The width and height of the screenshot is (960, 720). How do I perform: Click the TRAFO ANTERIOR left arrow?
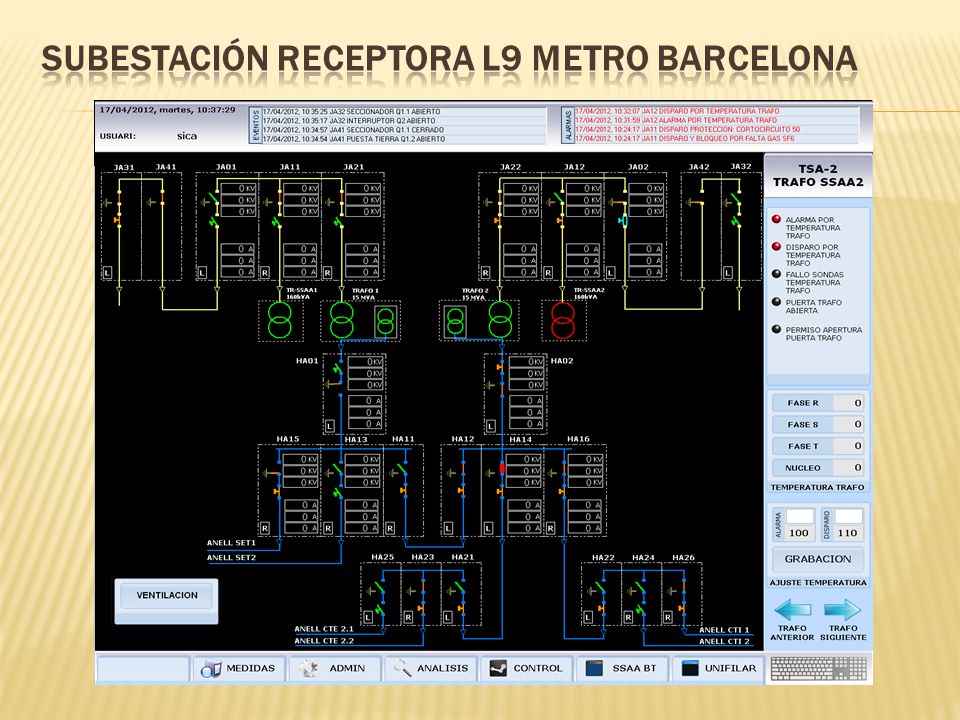click(x=792, y=610)
